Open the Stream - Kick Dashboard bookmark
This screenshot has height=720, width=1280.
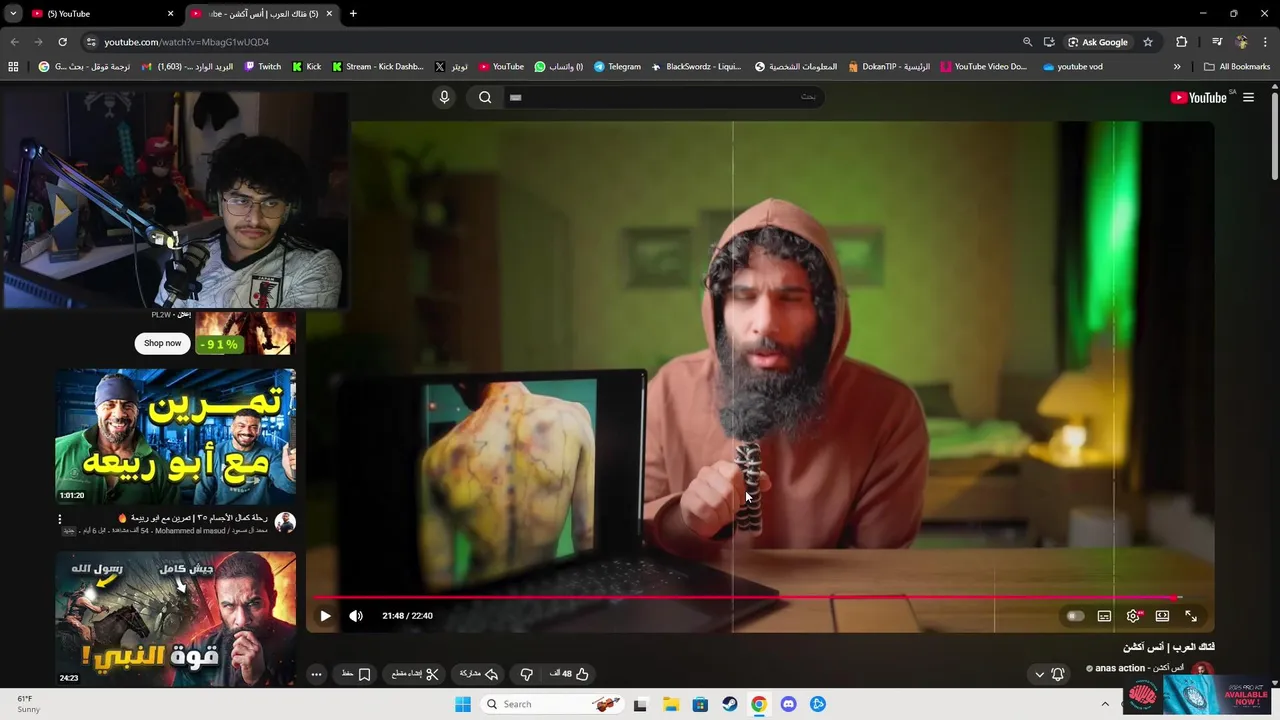377,67
